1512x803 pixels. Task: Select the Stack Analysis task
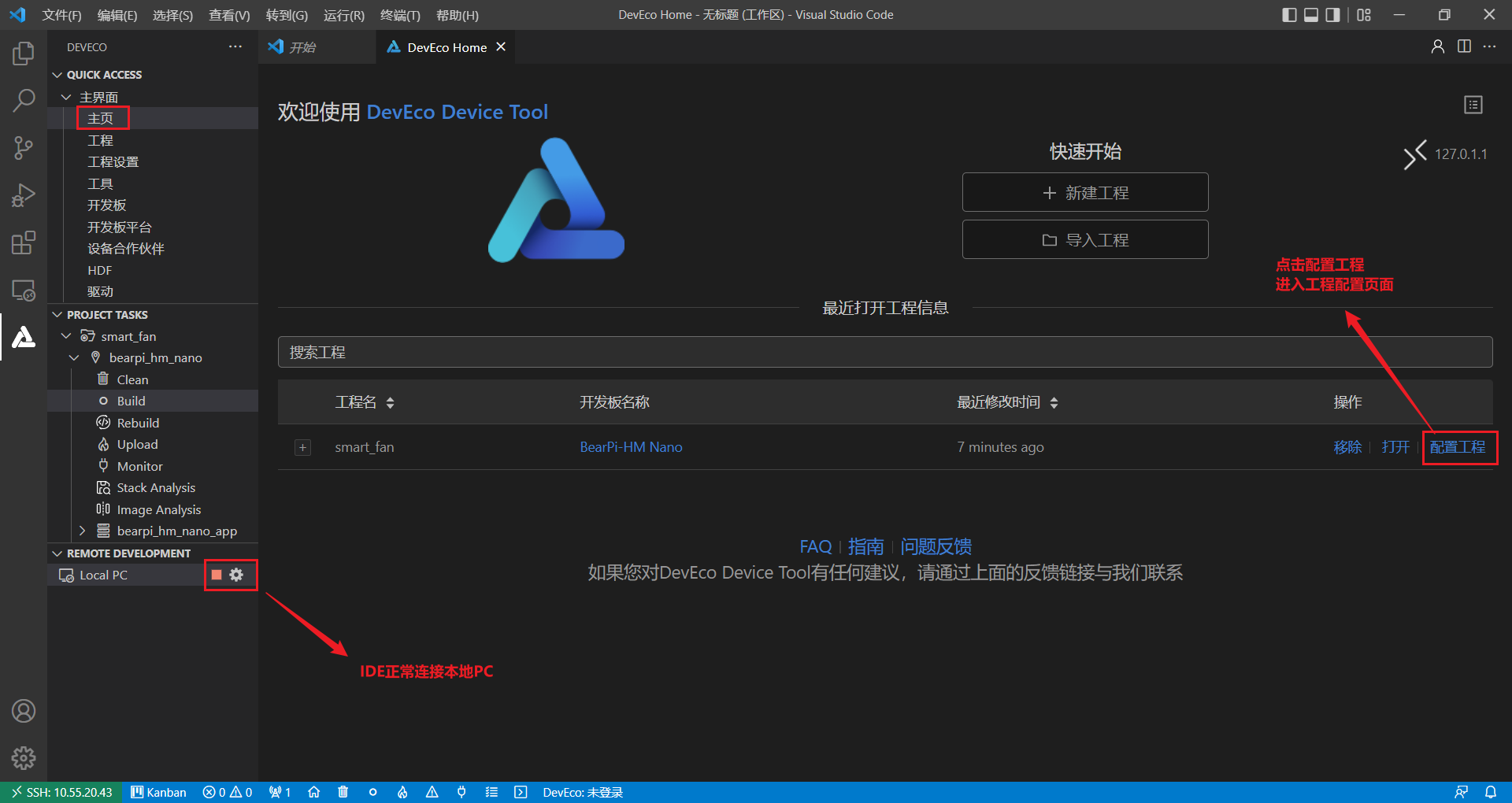pyautogui.click(x=153, y=488)
